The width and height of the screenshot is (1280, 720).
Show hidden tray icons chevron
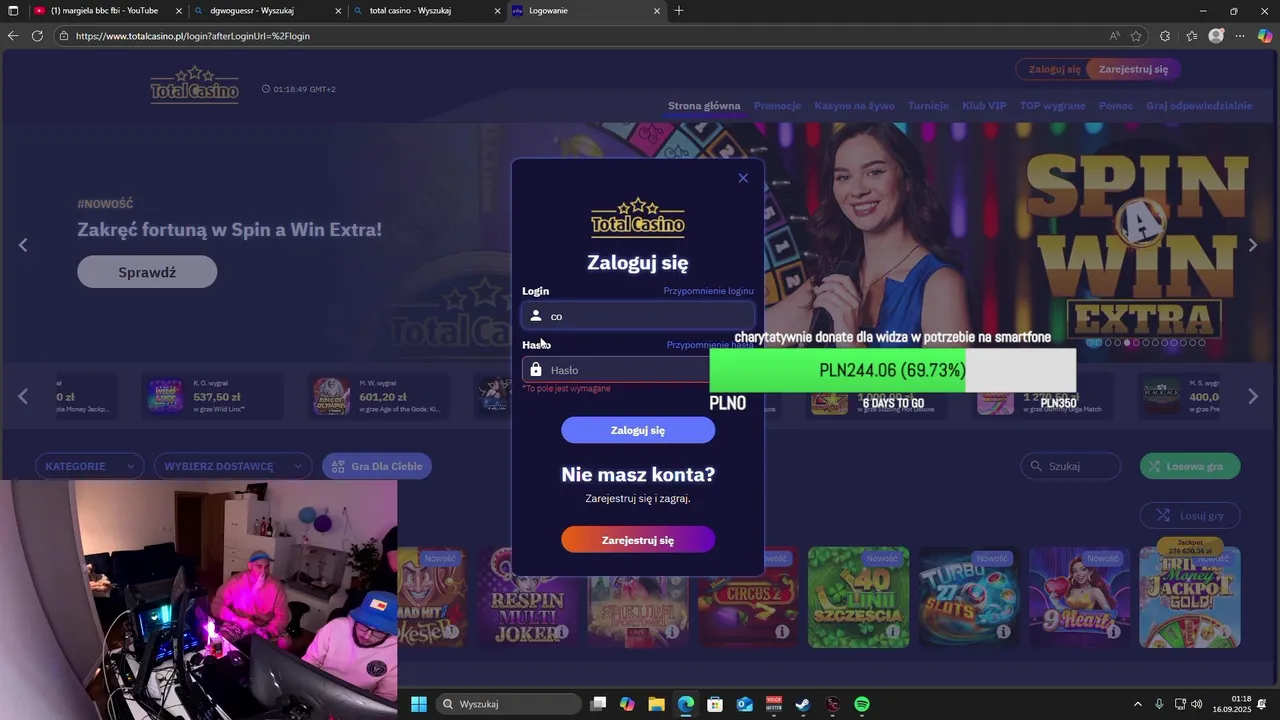click(x=1137, y=704)
